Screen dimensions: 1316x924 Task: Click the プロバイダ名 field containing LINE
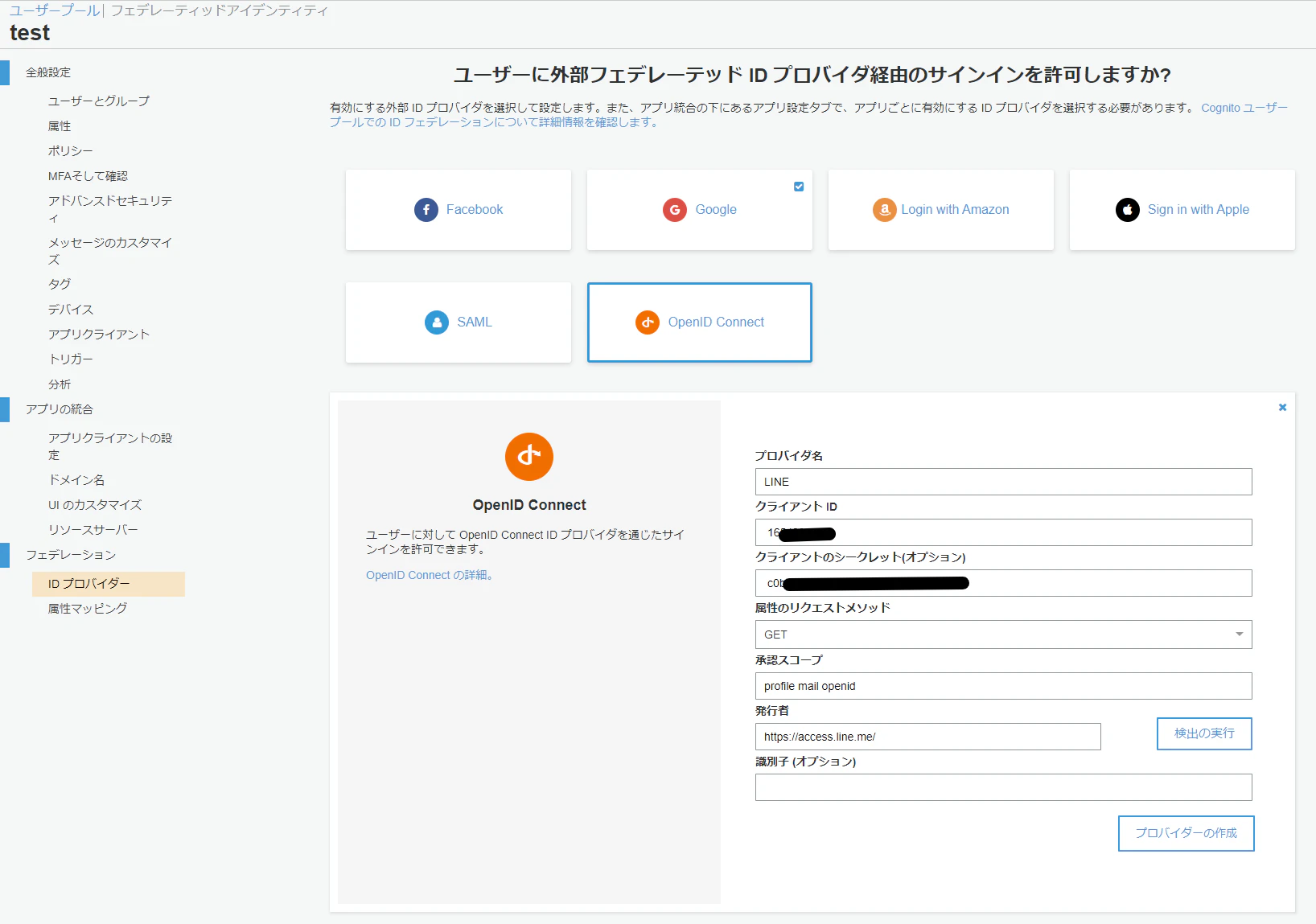(1004, 482)
